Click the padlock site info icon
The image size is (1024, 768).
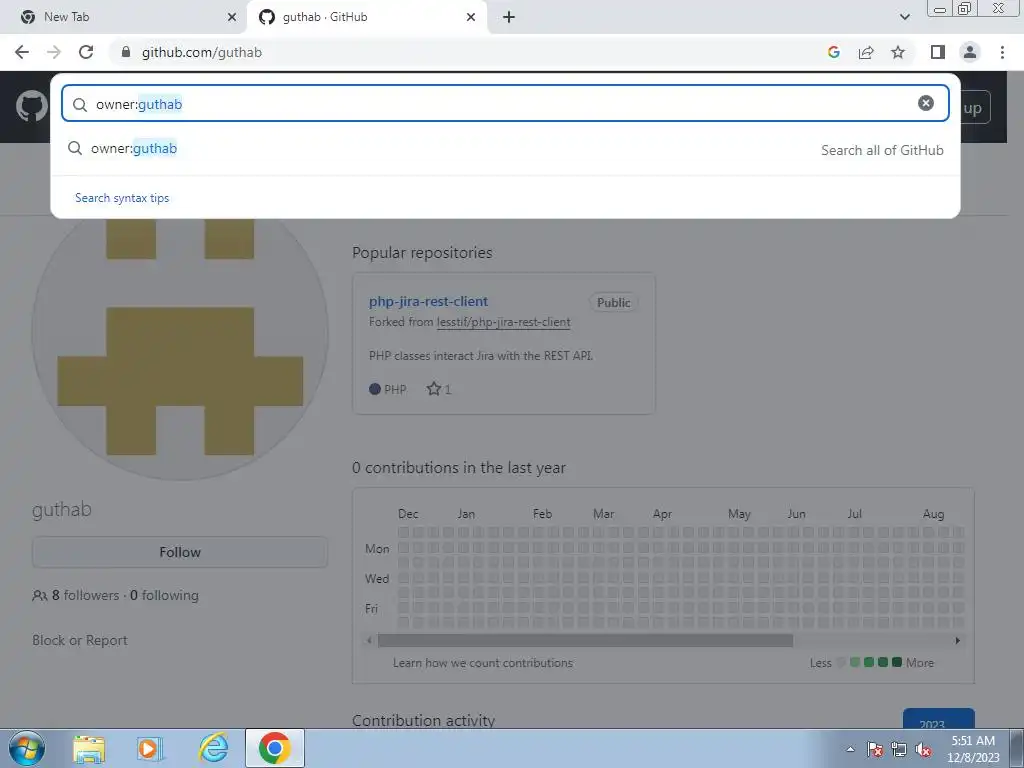[x=126, y=52]
